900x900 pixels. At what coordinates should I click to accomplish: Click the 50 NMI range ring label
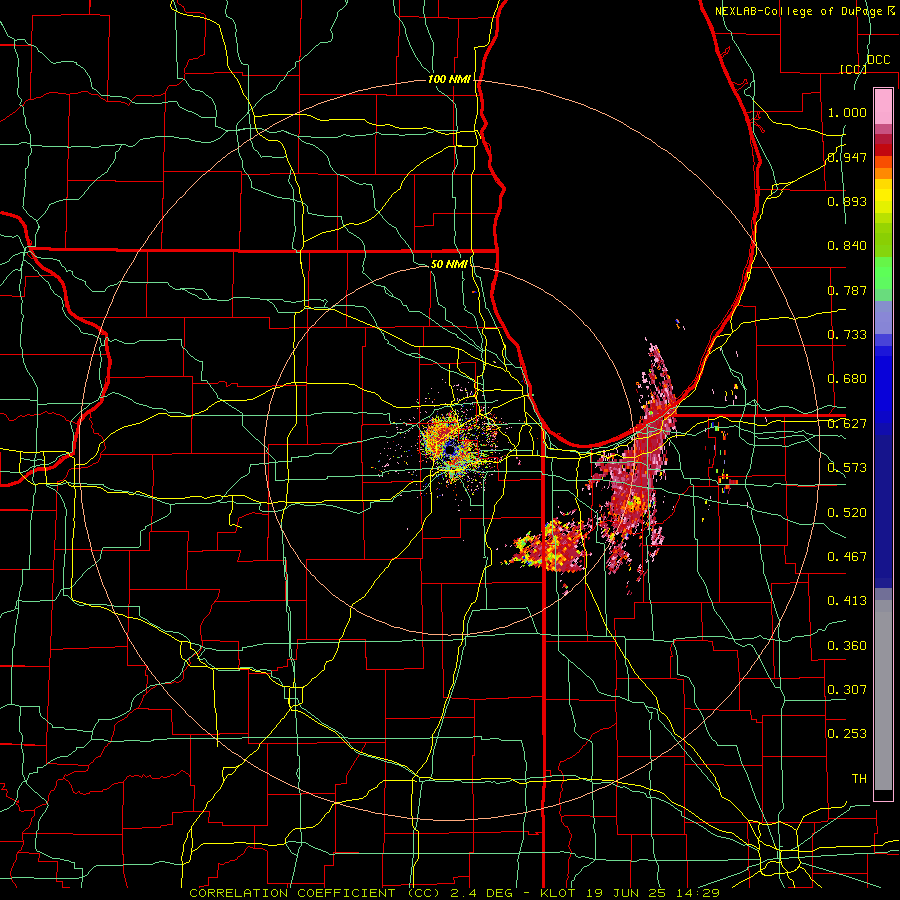coord(449,264)
